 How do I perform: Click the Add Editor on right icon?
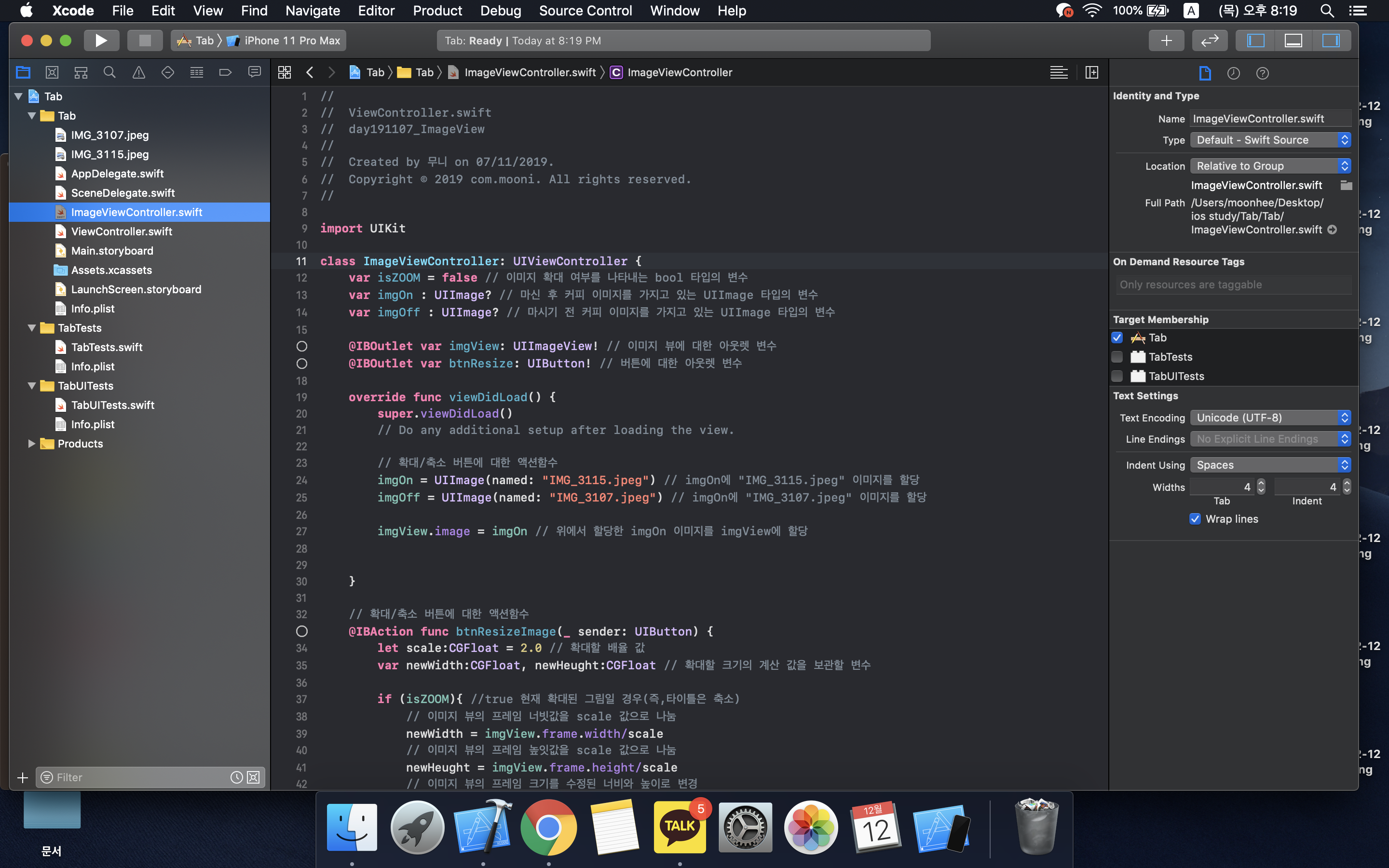(1092, 72)
